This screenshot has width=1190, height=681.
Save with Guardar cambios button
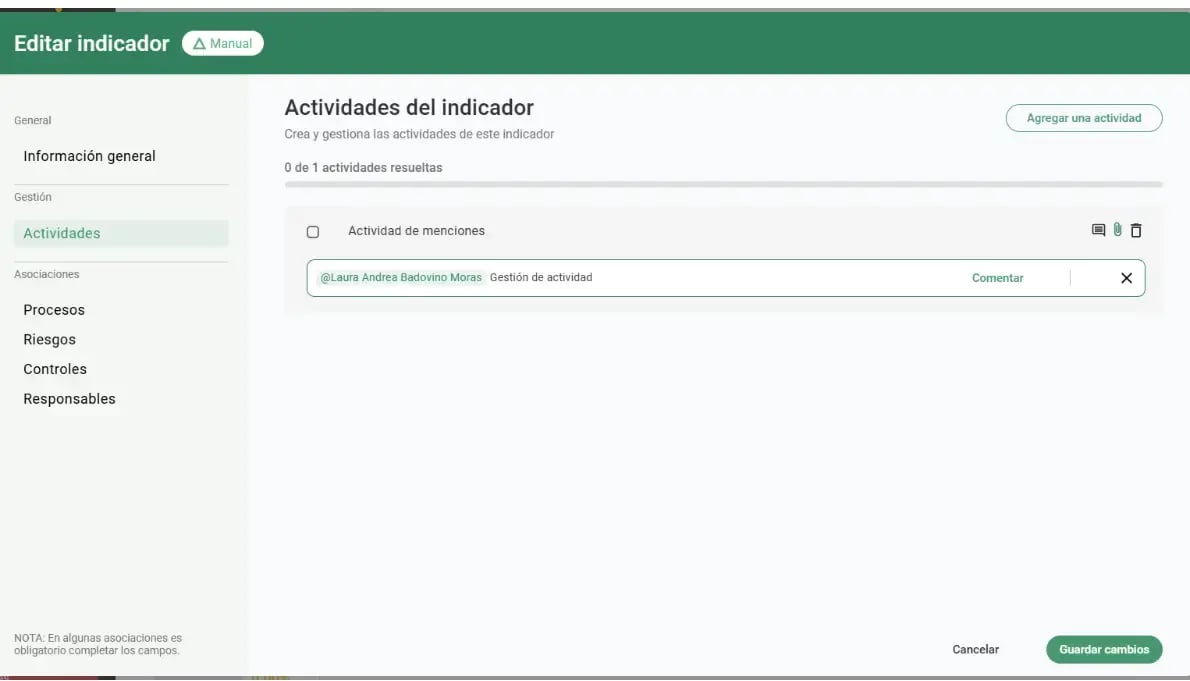[x=1104, y=649]
